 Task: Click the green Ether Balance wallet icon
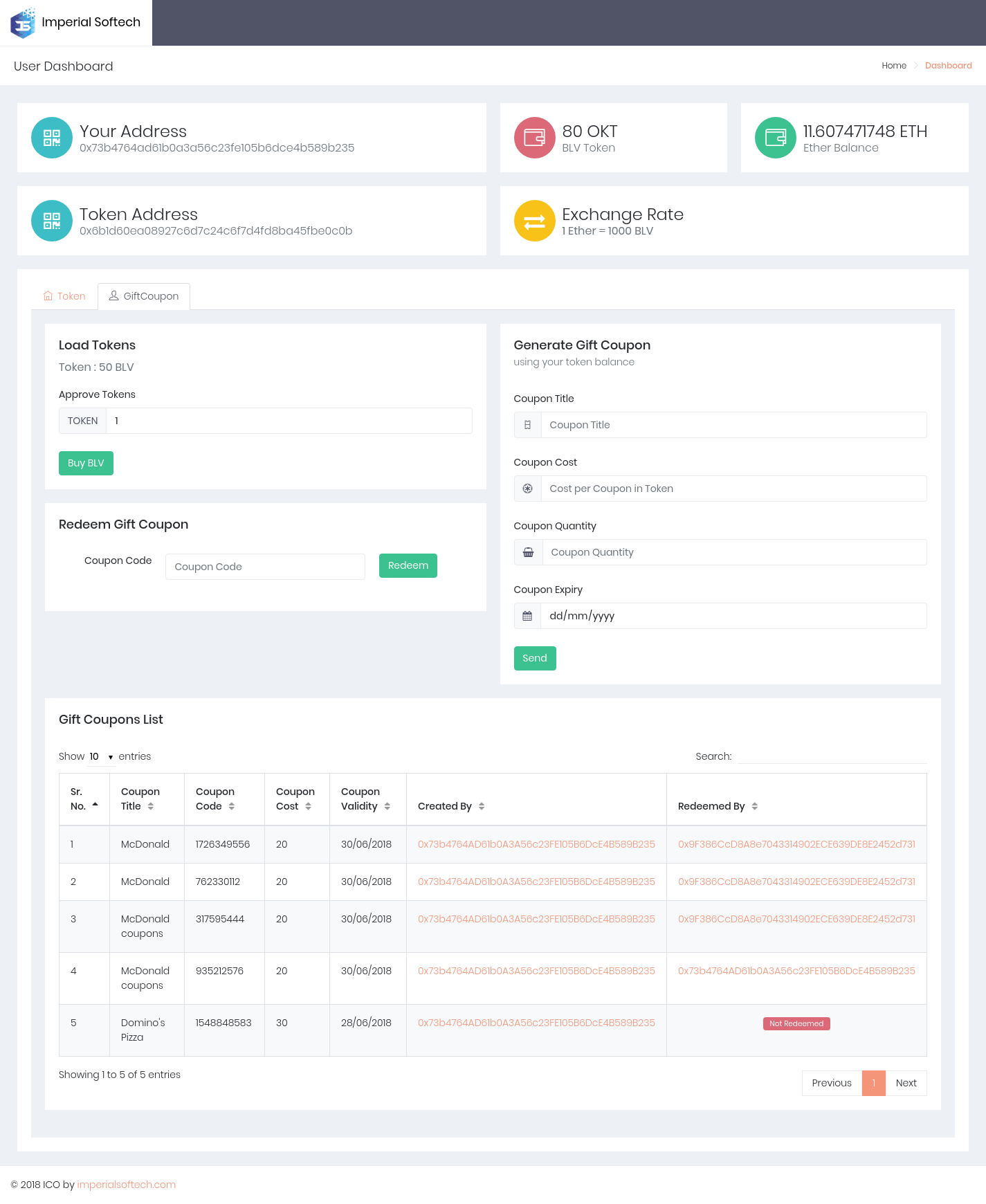(776, 138)
